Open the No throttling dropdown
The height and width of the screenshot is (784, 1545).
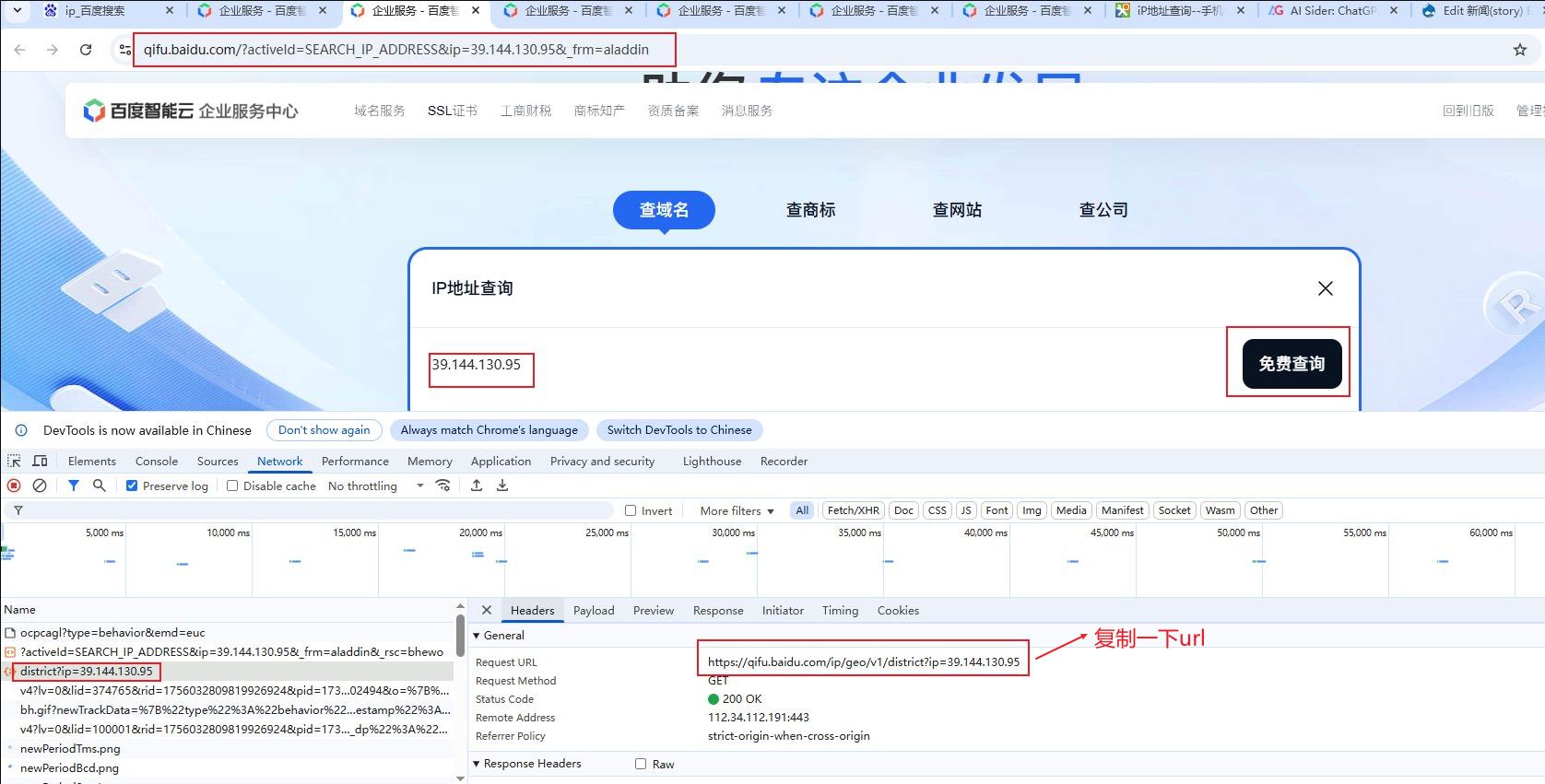point(376,486)
